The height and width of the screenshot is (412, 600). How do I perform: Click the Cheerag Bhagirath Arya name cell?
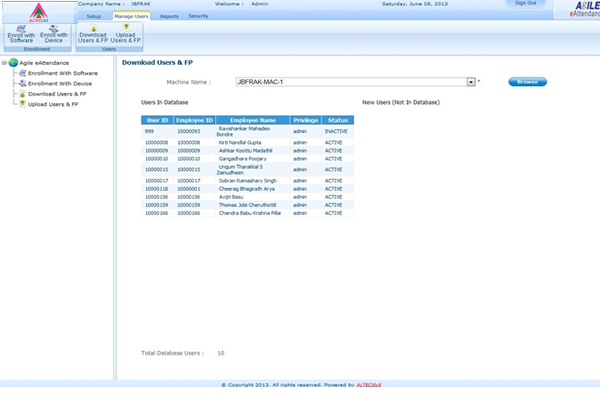(253, 189)
